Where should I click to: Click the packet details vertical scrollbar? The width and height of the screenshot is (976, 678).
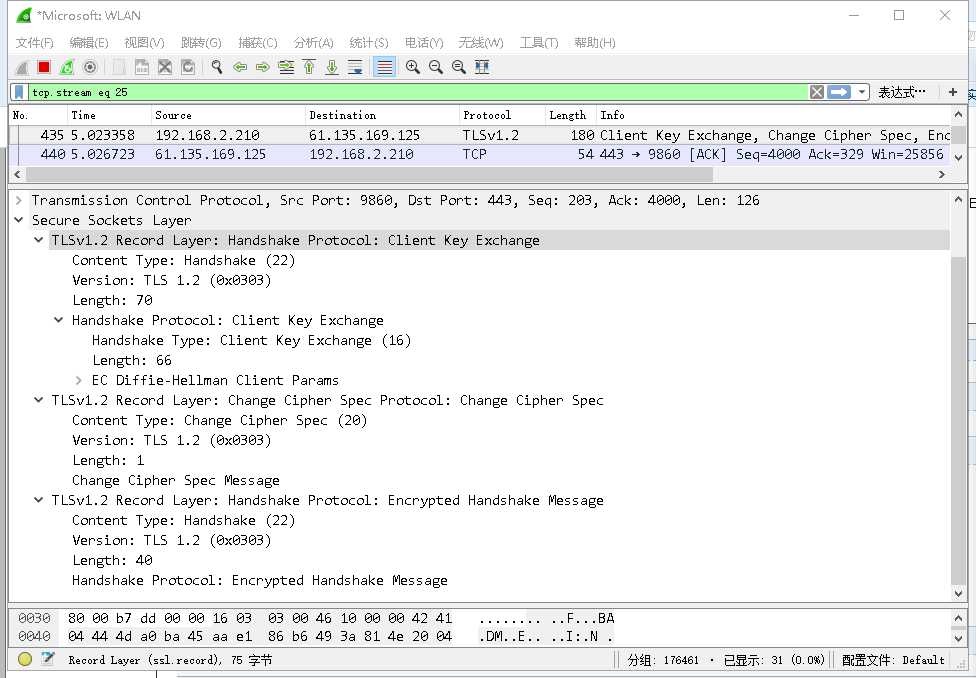[x=958, y=420]
